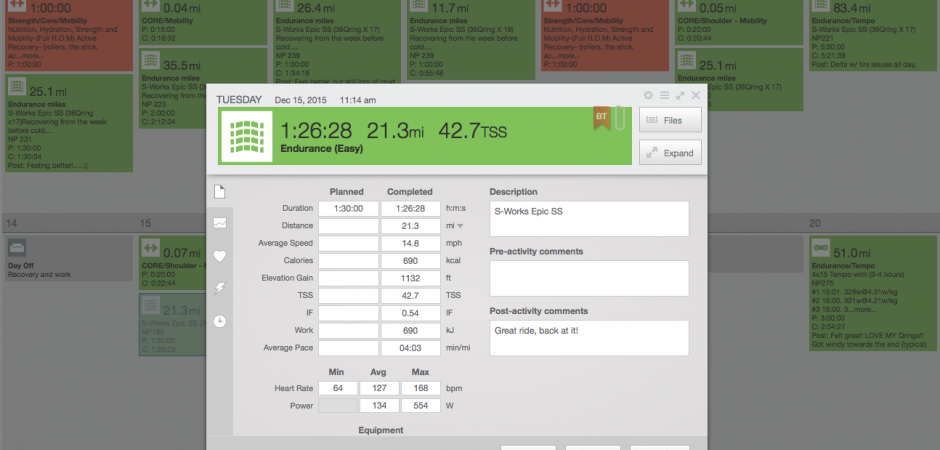Viewport: 940px width, 450px height.
Task: Click the orange BT bookmark badge
Action: click(600, 118)
